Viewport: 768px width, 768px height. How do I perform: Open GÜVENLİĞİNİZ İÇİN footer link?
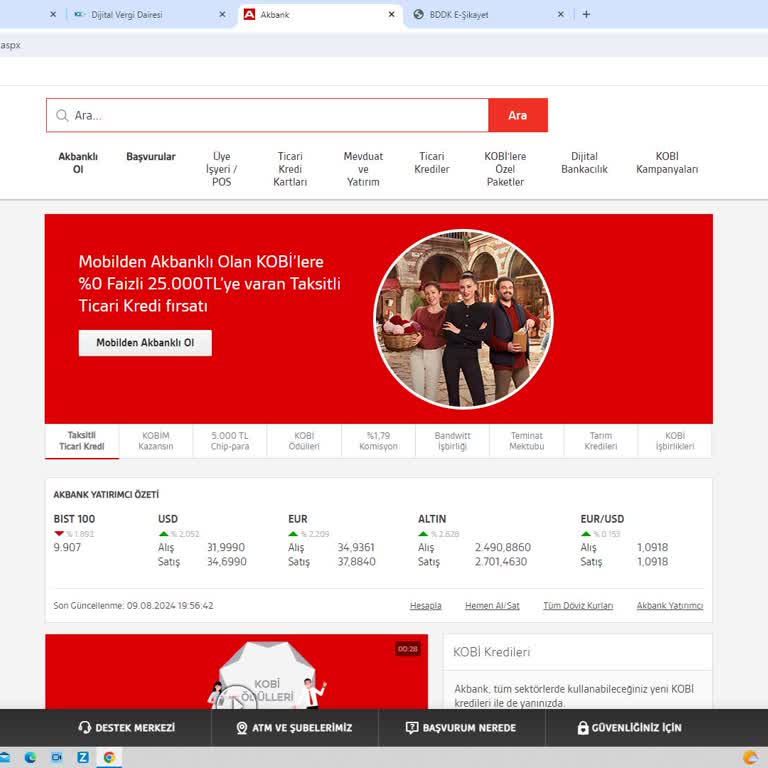coord(636,728)
